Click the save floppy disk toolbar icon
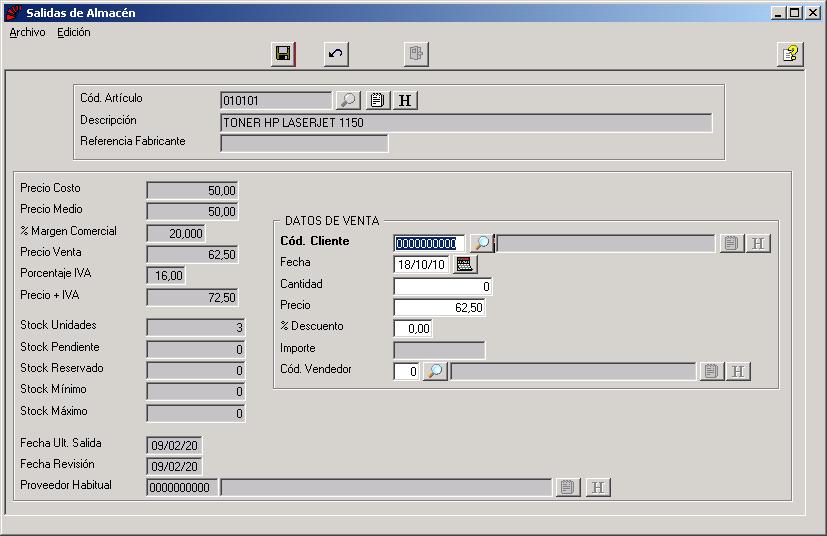 283,54
